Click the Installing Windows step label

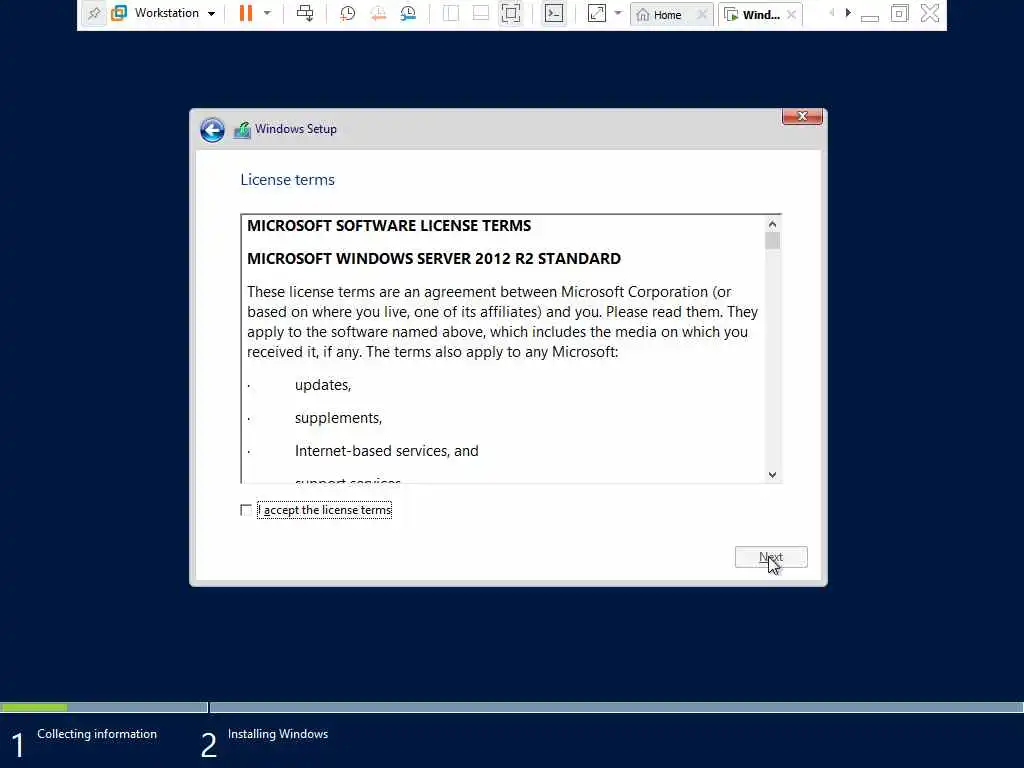point(278,734)
